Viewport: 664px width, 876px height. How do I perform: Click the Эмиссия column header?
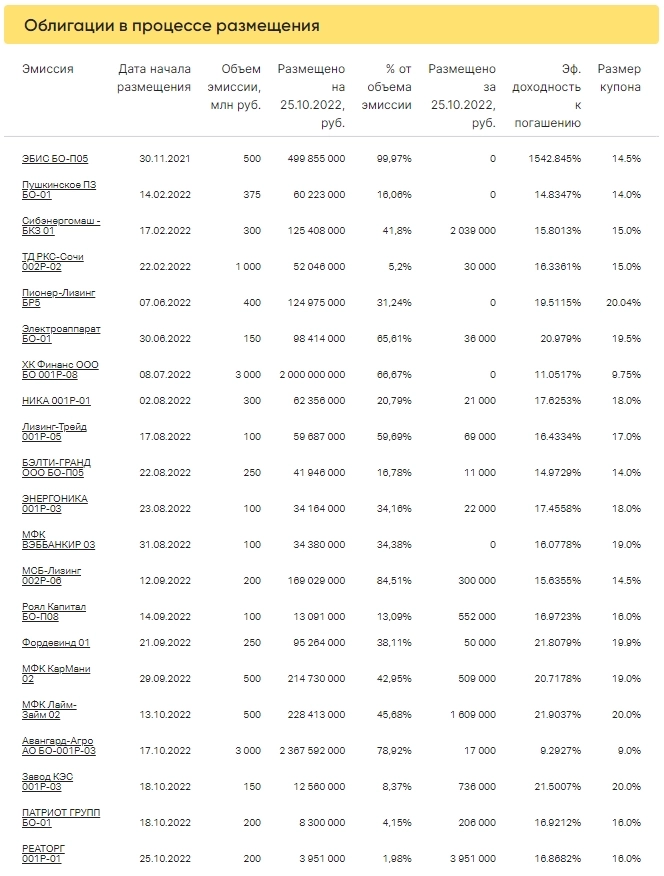click(x=48, y=70)
